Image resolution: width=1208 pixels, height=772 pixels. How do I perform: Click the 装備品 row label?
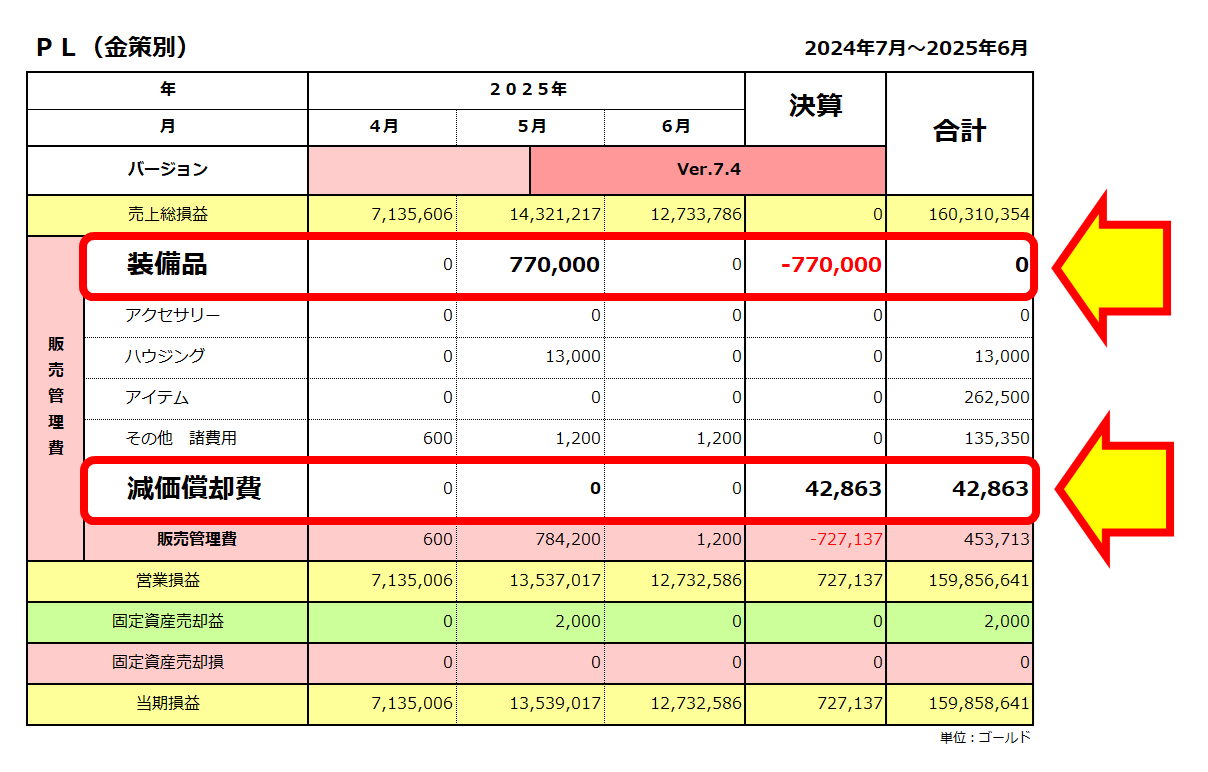167,265
